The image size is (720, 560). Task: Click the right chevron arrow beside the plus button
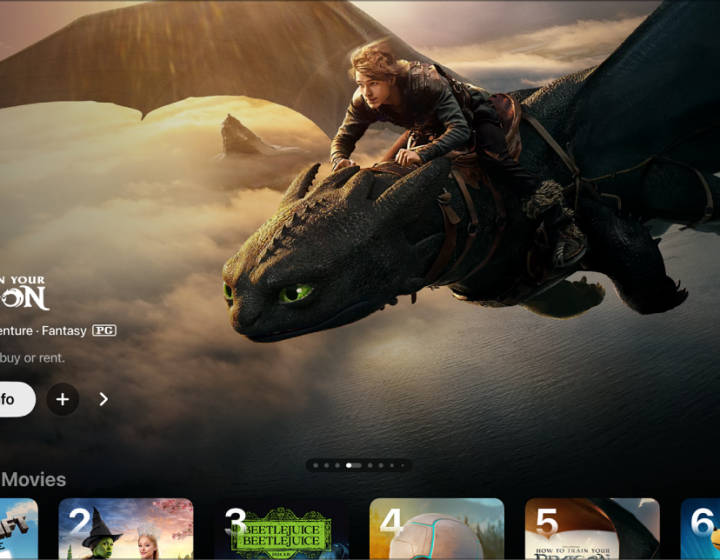(104, 399)
